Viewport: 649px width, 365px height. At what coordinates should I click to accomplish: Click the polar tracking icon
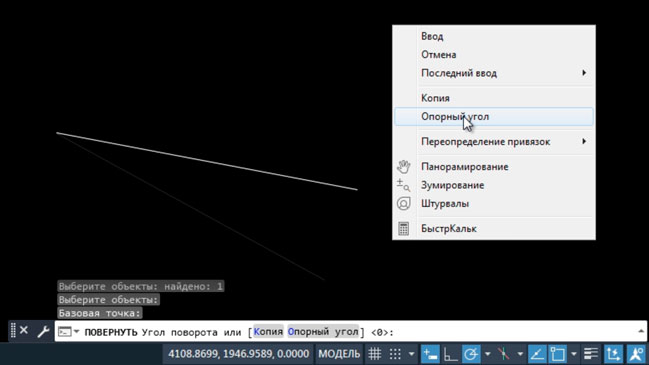point(471,354)
